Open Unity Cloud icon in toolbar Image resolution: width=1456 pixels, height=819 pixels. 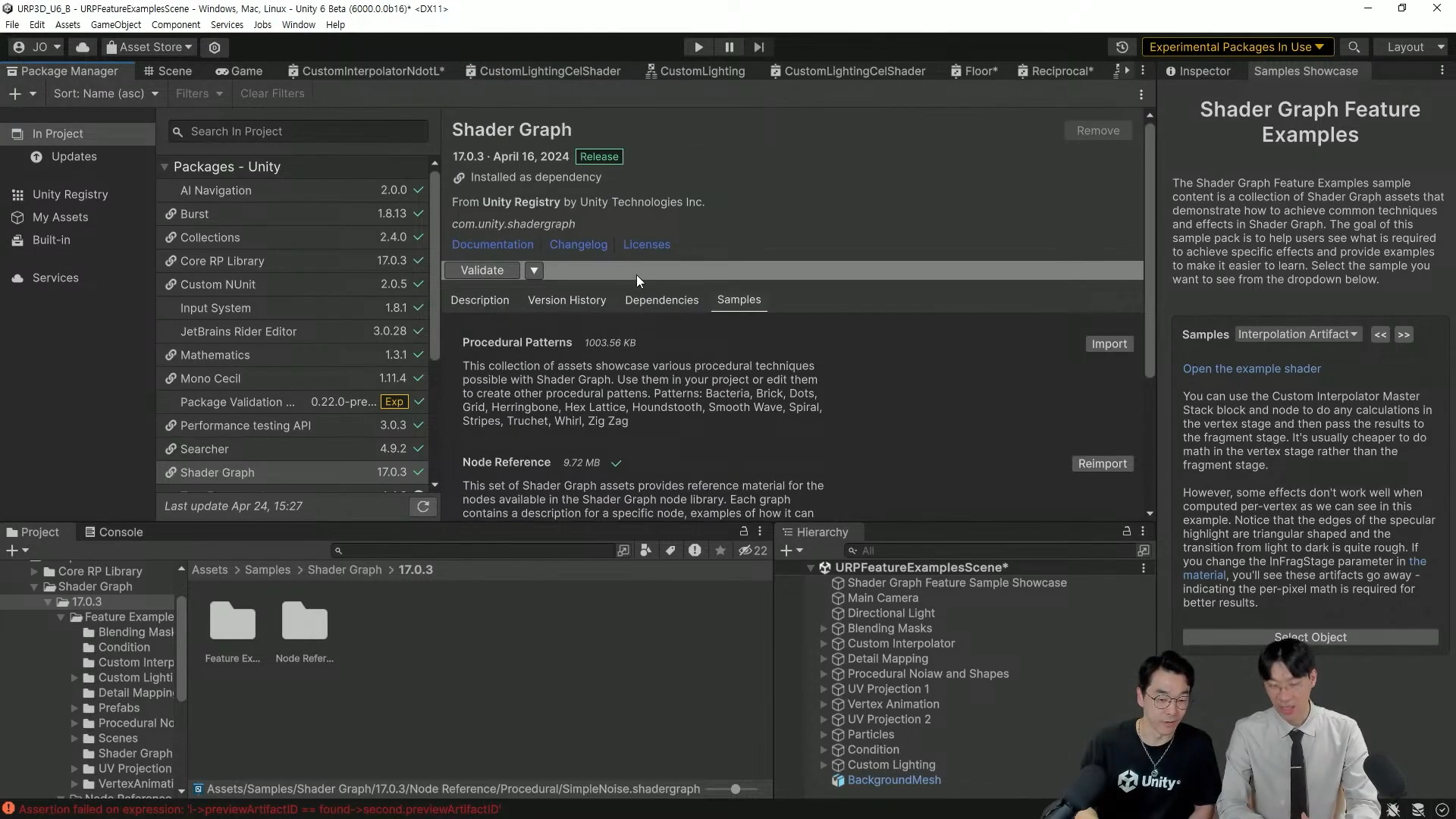coord(83,47)
